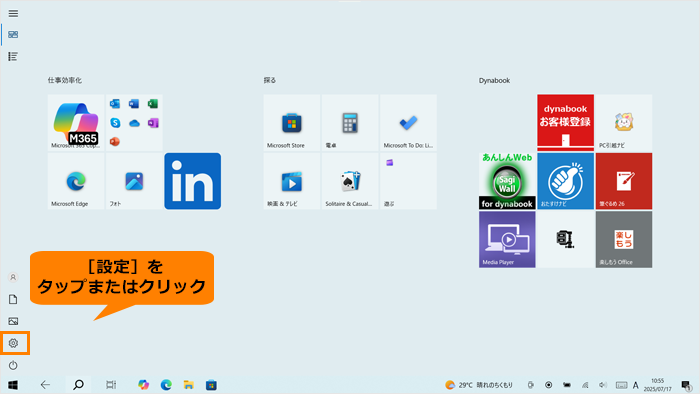Click the microphone tray icon
Viewport: 700px width, 394px height.
[x=530, y=385]
